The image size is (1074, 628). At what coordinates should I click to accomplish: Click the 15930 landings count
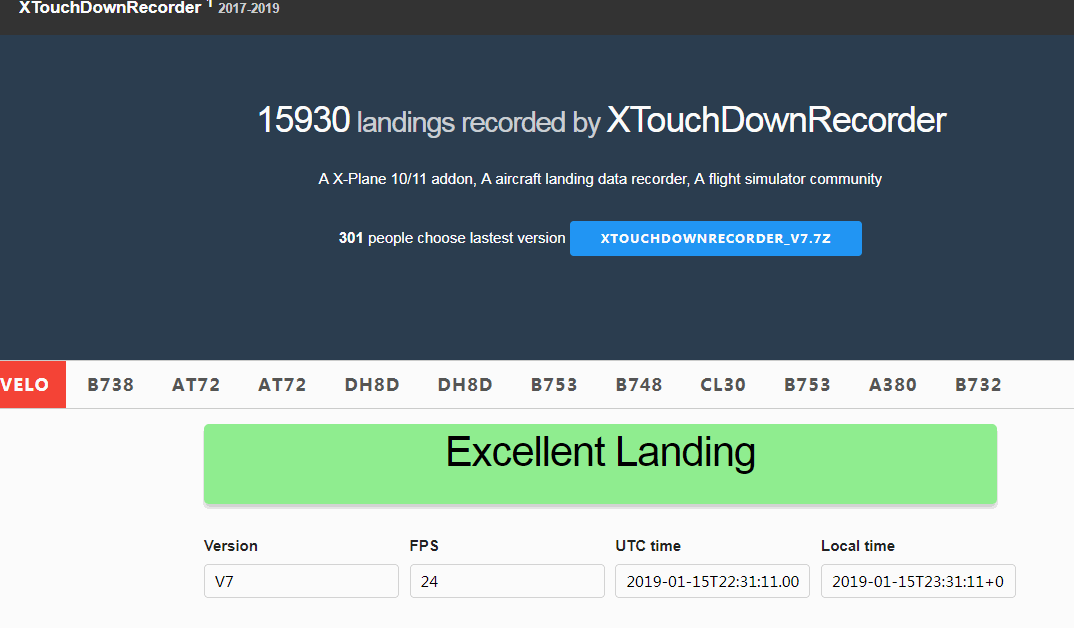click(303, 120)
